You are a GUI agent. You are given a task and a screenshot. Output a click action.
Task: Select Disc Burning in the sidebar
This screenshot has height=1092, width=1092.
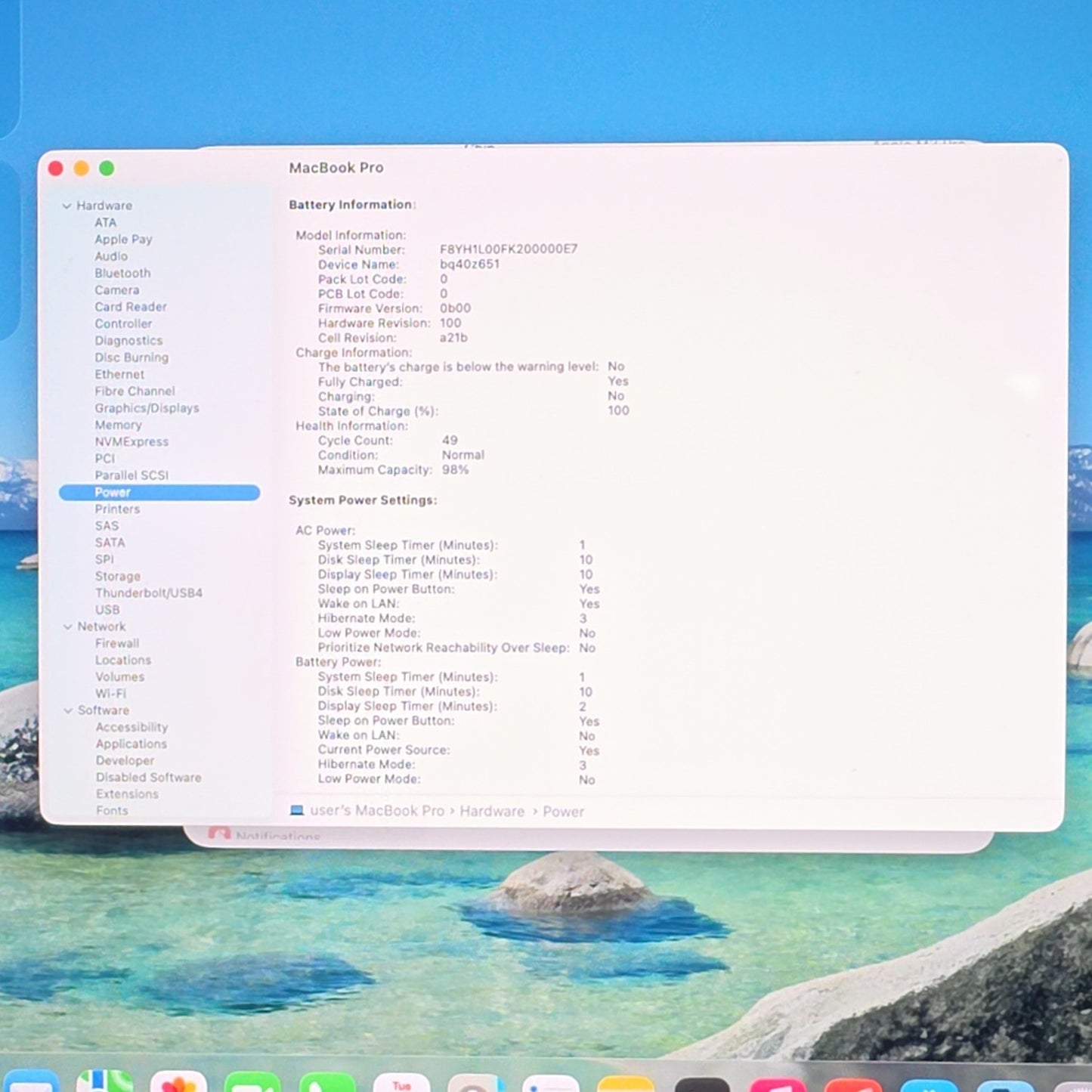(x=131, y=357)
